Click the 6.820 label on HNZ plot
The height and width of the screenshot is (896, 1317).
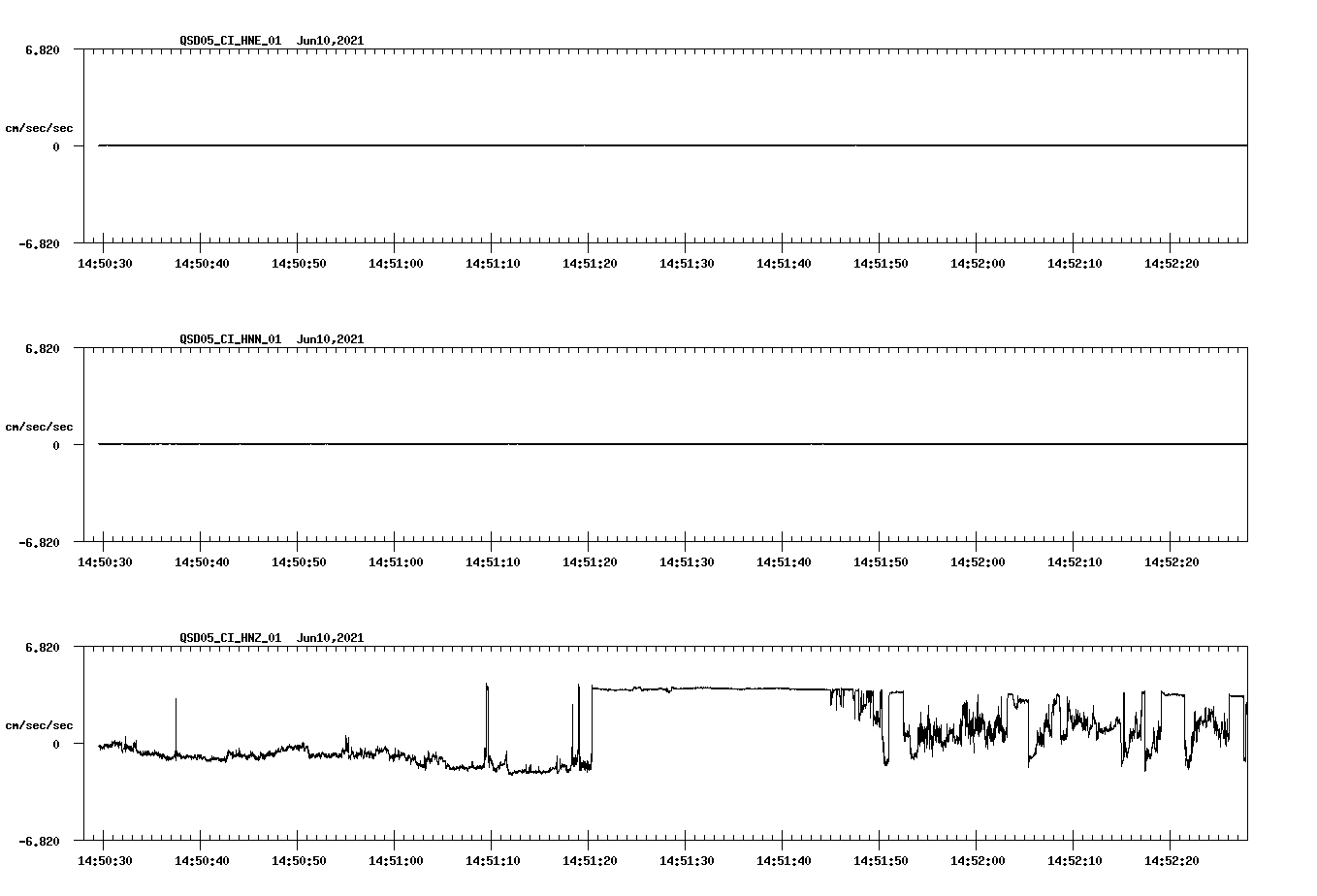(x=42, y=647)
